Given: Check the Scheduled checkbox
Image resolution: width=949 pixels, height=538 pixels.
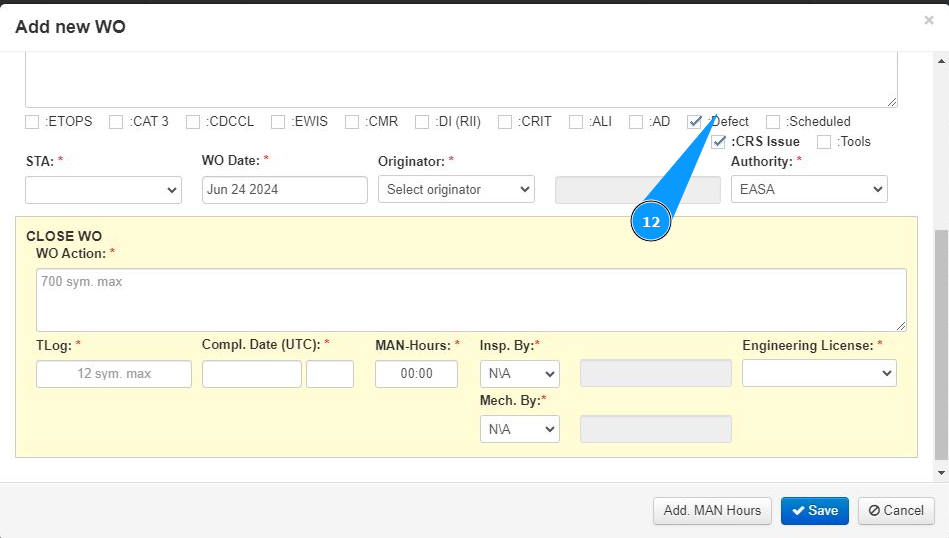Looking at the screenshot, I should tap(773, 122).
